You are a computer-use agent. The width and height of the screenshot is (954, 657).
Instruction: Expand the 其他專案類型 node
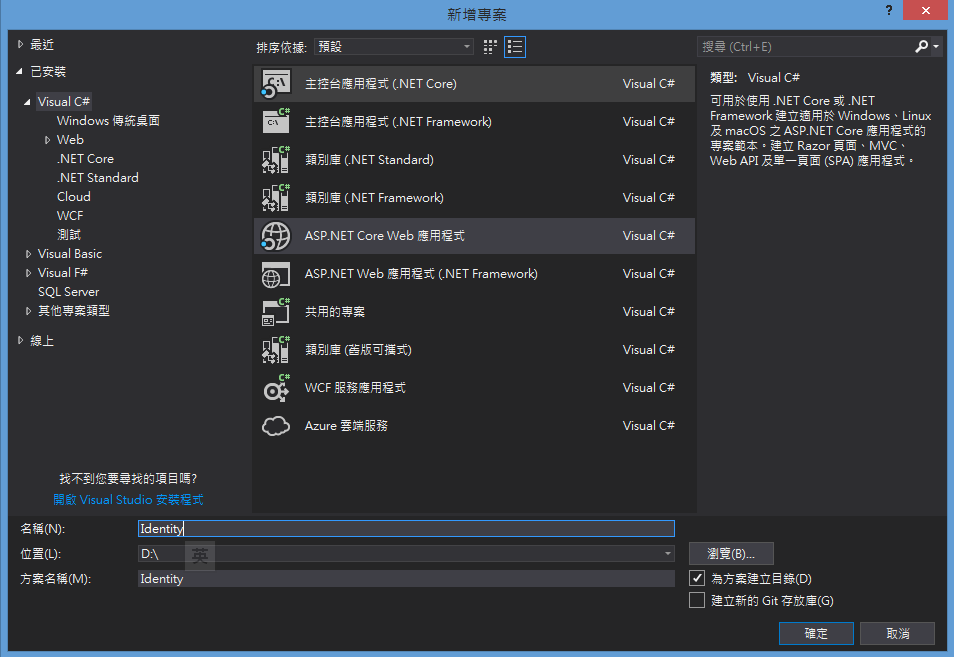tap(28, 311)
